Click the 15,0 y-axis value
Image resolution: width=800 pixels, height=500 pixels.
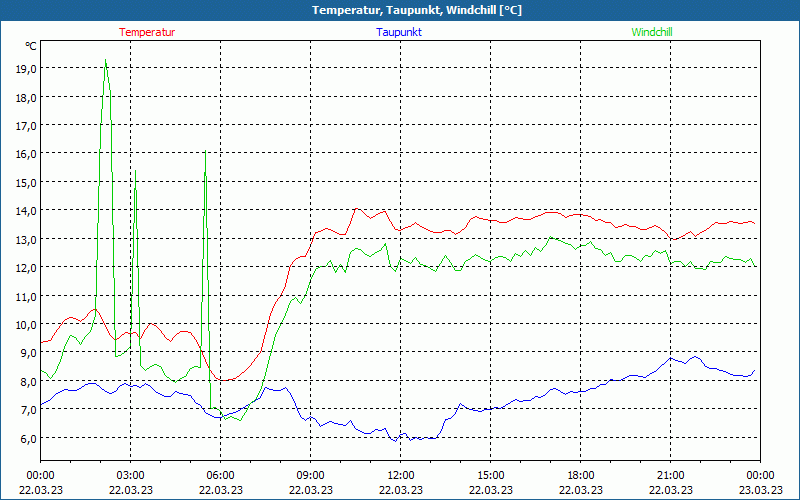coord(26,183)
